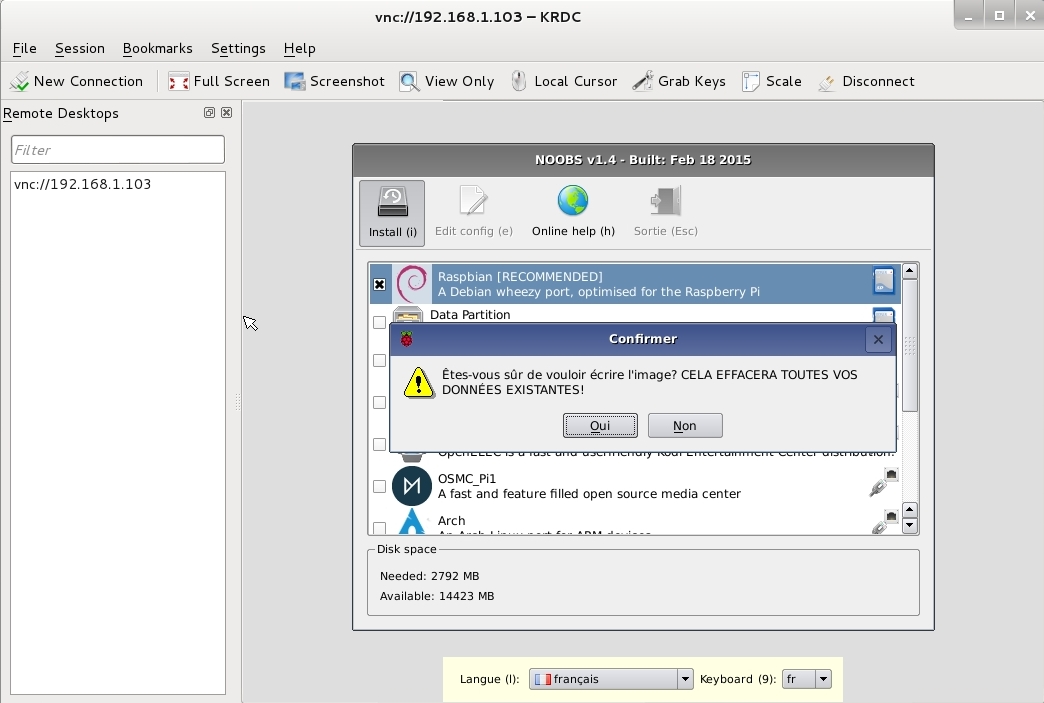Click the OSMC_Pi1 logo icon
Image resolution: width=1044 pixels, height=703 pixels.
[x=411, y=486]
